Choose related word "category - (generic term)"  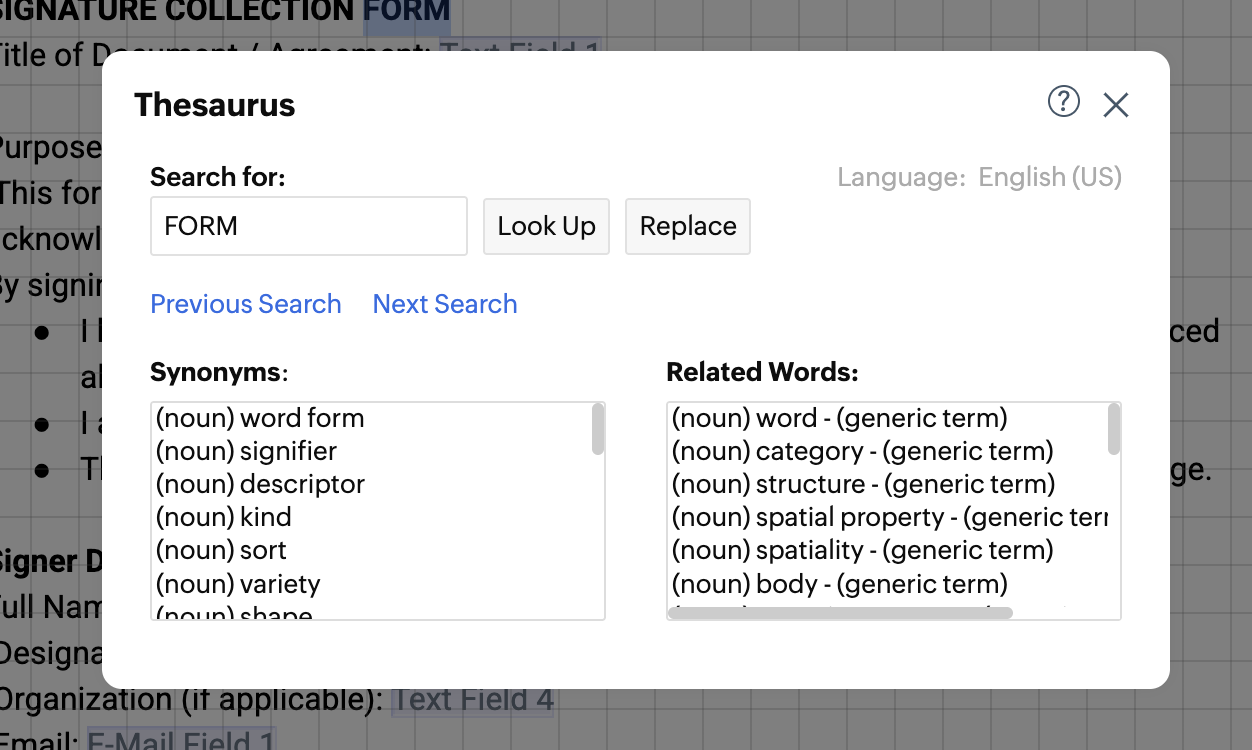pyautogui.click(x=862, y=451)
